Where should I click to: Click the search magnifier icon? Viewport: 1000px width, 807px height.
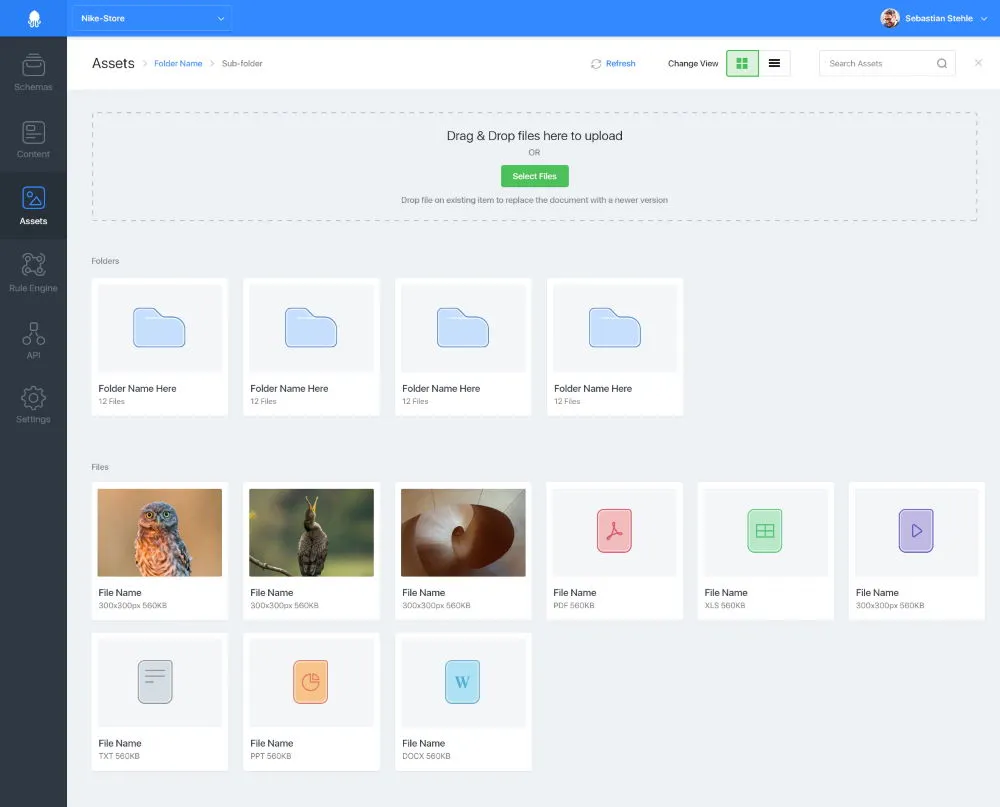941,63
